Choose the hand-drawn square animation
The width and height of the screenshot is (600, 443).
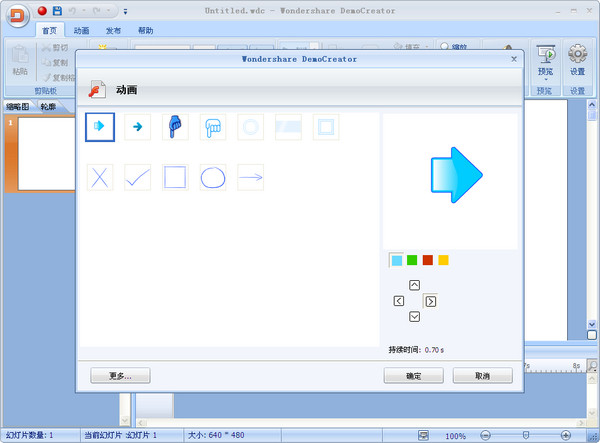click(x=175, y=178)
